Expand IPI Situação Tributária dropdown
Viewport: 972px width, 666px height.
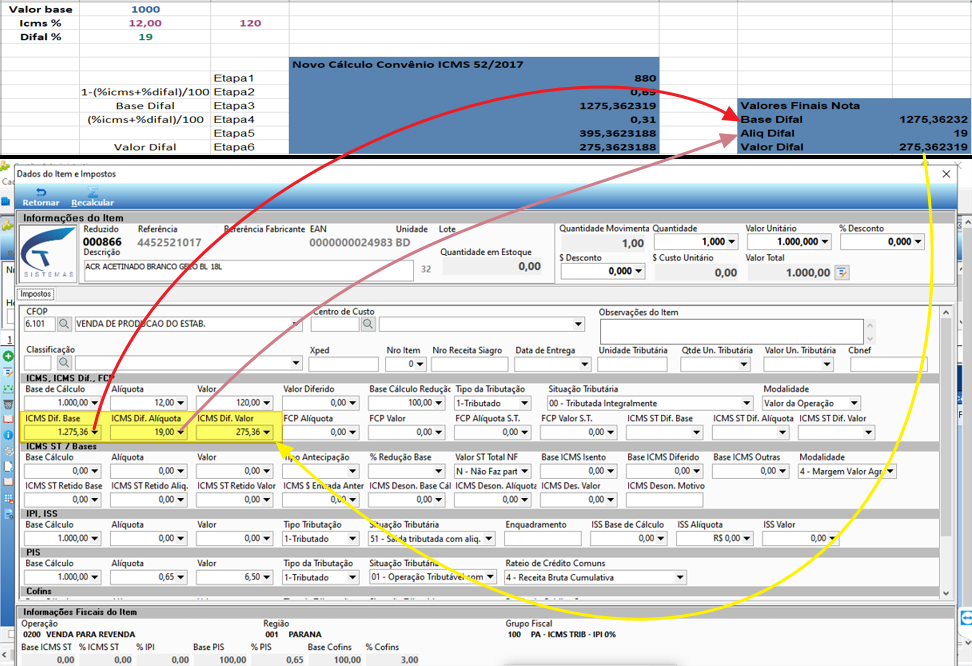(x=489, y=539)
